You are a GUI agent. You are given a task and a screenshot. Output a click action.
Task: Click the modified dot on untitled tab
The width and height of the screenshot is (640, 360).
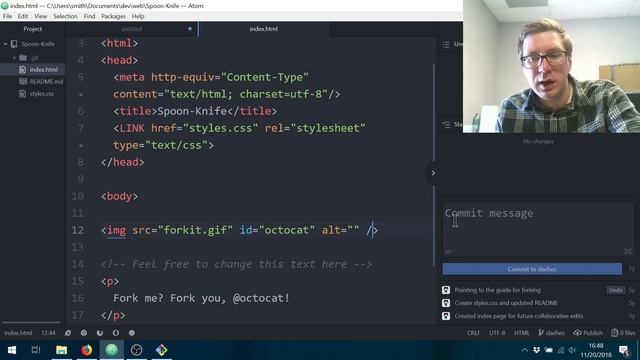click(x=190, y=29)
